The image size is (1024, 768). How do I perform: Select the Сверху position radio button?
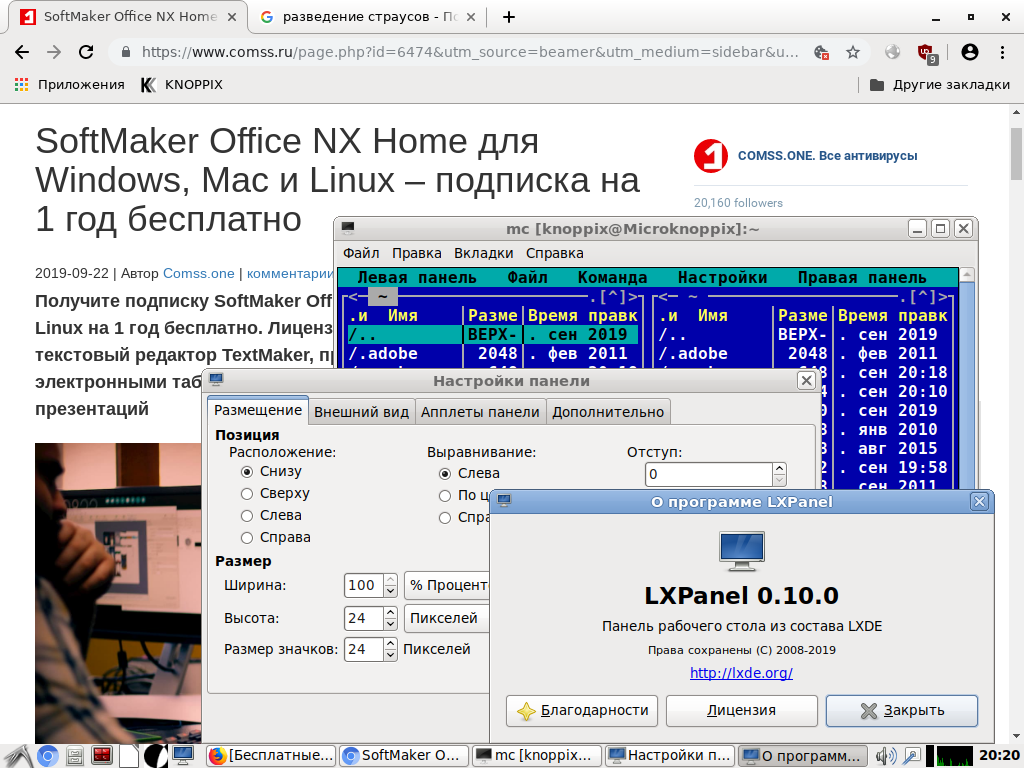coord(247,494)
